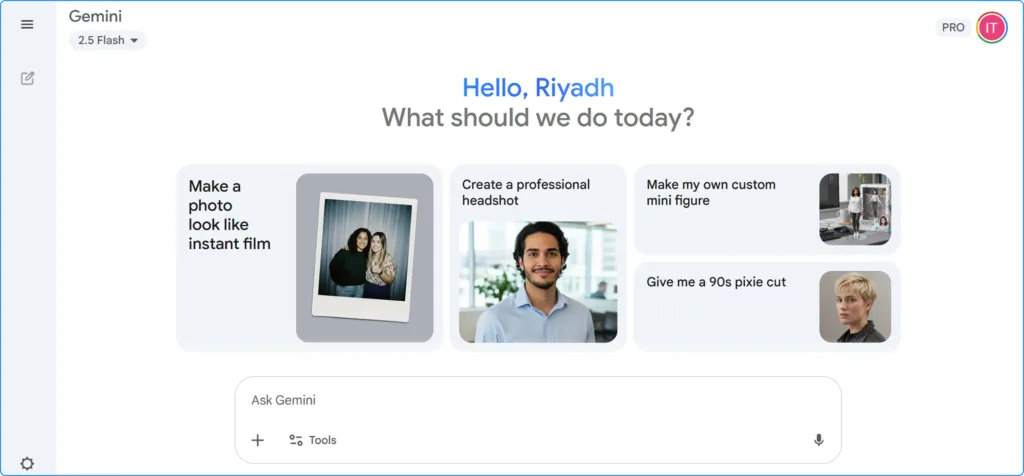Viewport: 1024px width, 476px height.
Task: Click the Gemini title at top left
Action: [94, 16]
